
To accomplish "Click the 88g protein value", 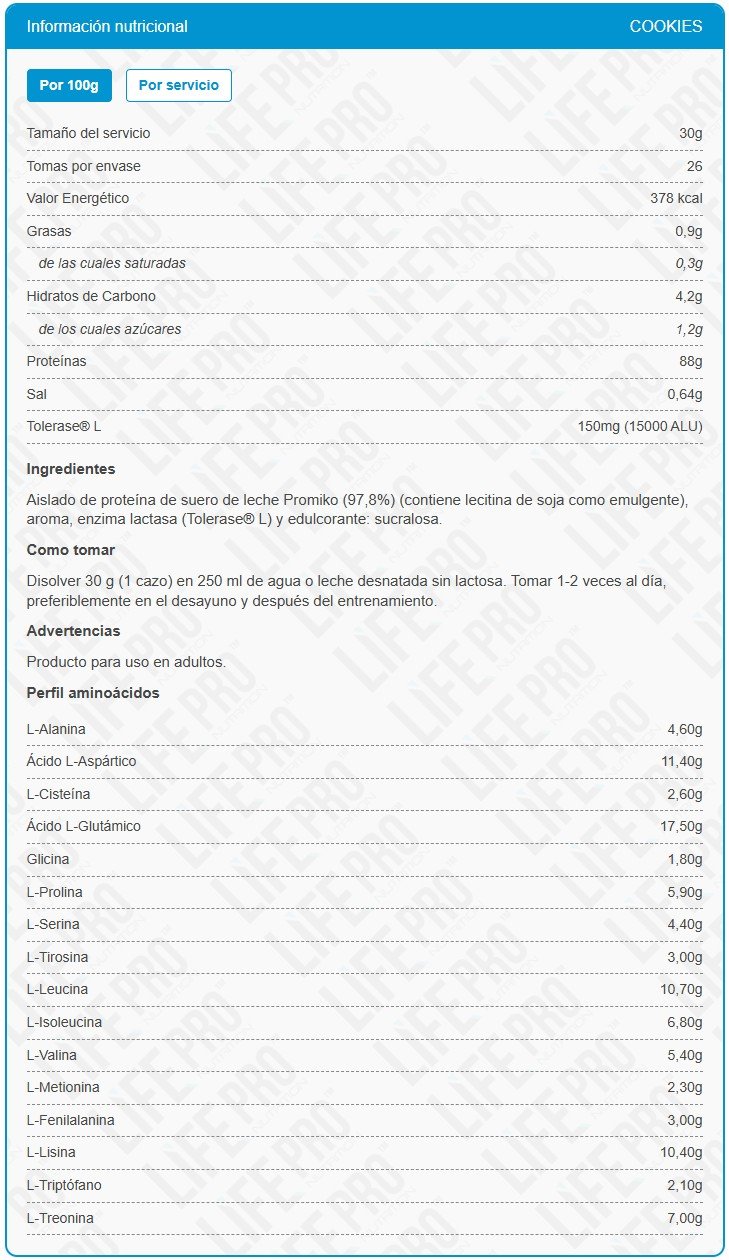I will click(690, 361).
